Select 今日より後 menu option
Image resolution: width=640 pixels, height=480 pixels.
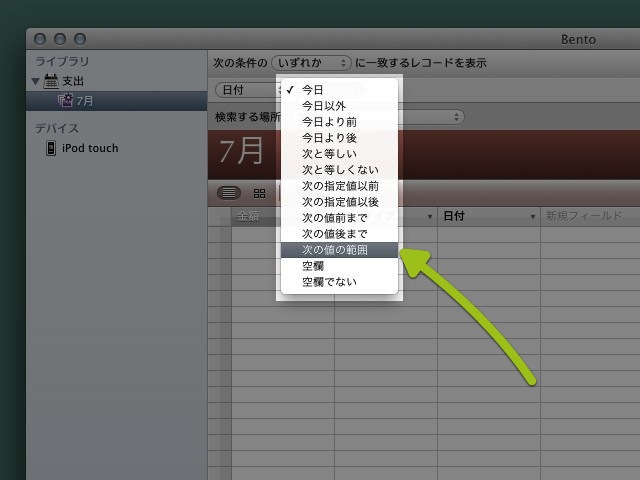click(x=339, y=138)
